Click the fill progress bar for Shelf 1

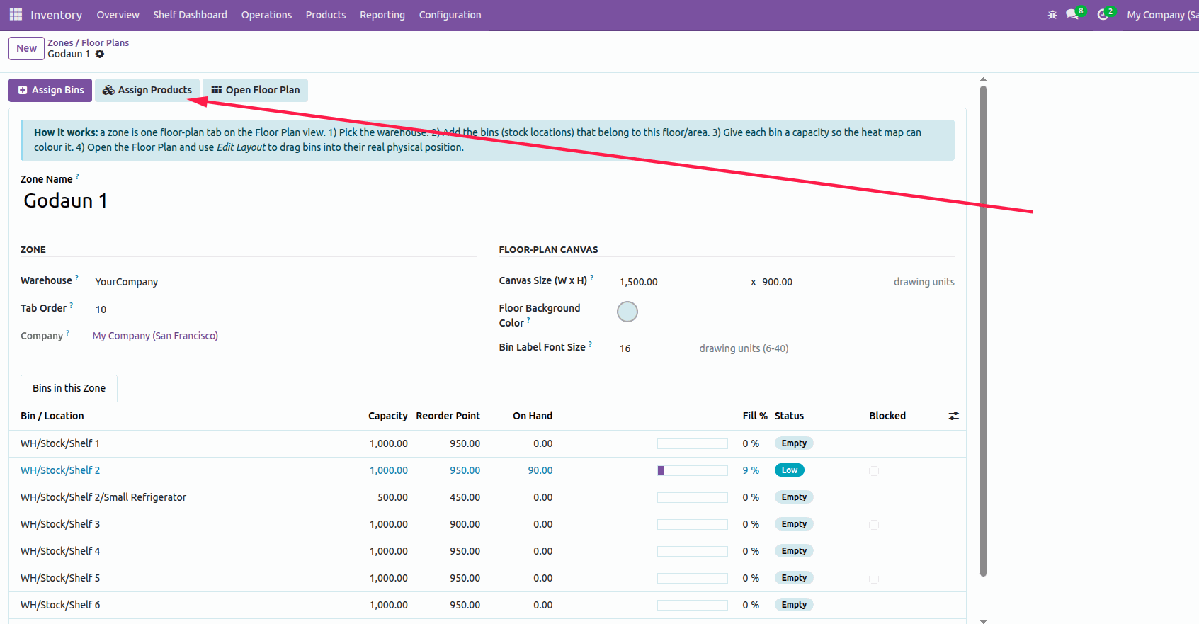point(692,444)
